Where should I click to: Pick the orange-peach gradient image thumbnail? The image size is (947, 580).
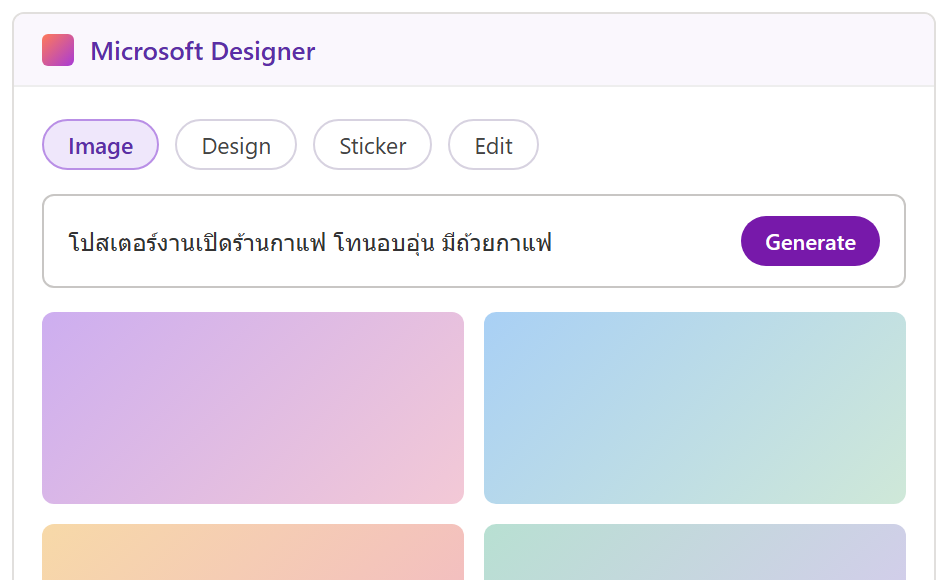click(253, 552)
